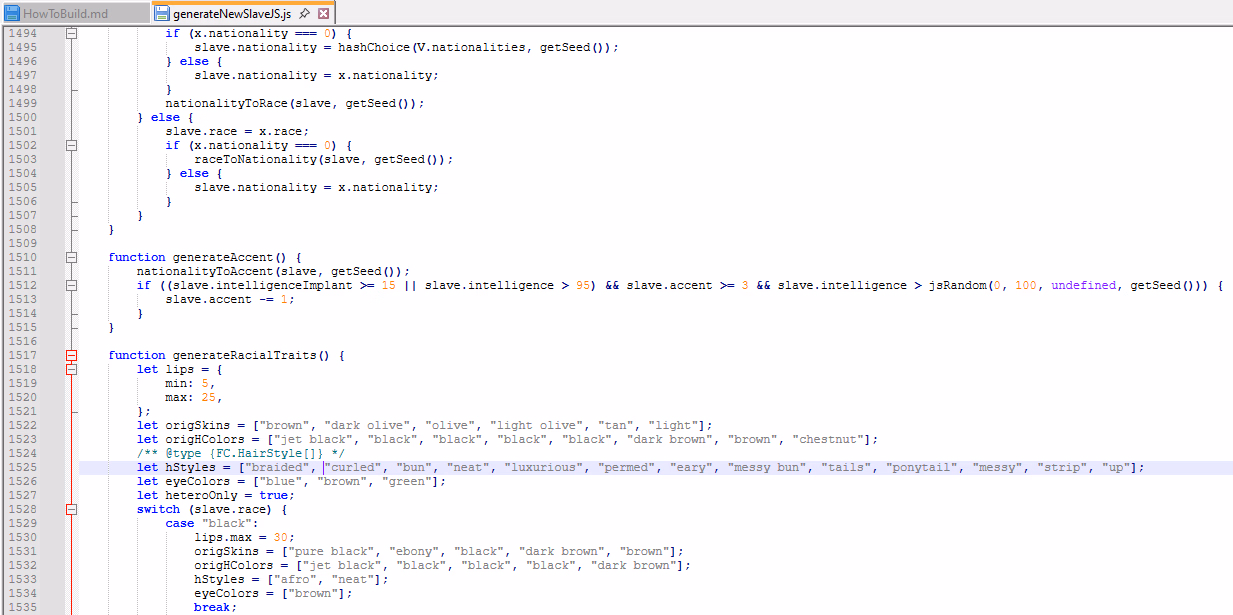Click "afro" in hStyles on line 1533
The image size is (1233, 615).
coord(295,579)
